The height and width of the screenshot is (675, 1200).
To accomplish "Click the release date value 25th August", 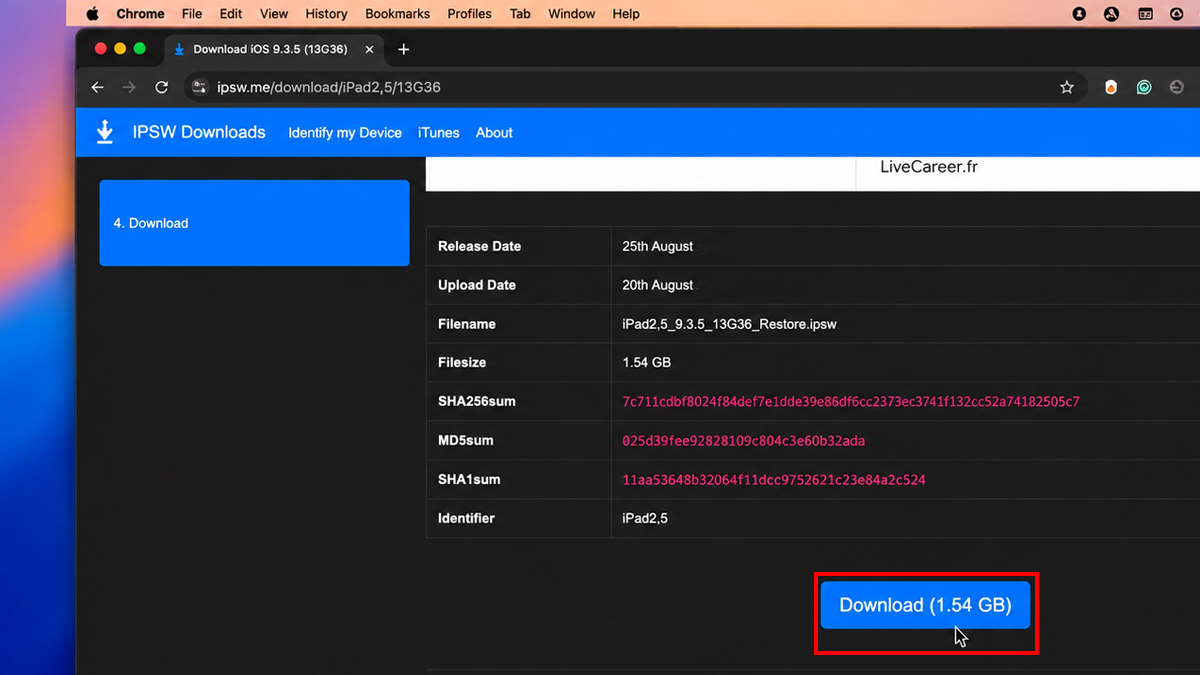I will 657,246.
